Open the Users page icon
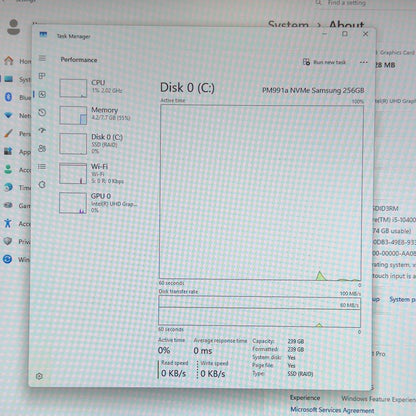Image resolution: width=416 pixels, height=416 pixels. [x=42, y=148]
